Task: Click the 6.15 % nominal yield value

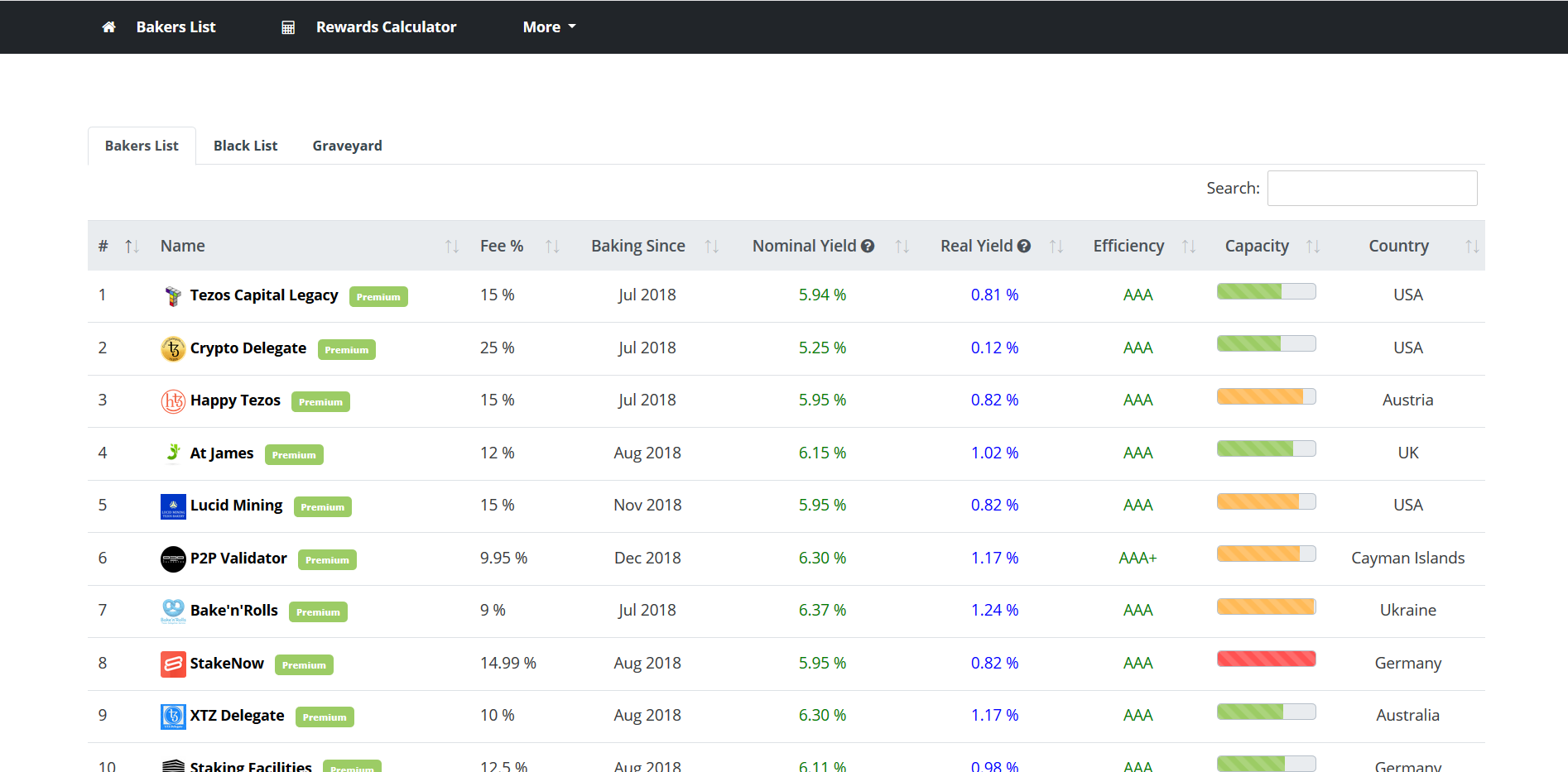Action: tap(822, 453)
